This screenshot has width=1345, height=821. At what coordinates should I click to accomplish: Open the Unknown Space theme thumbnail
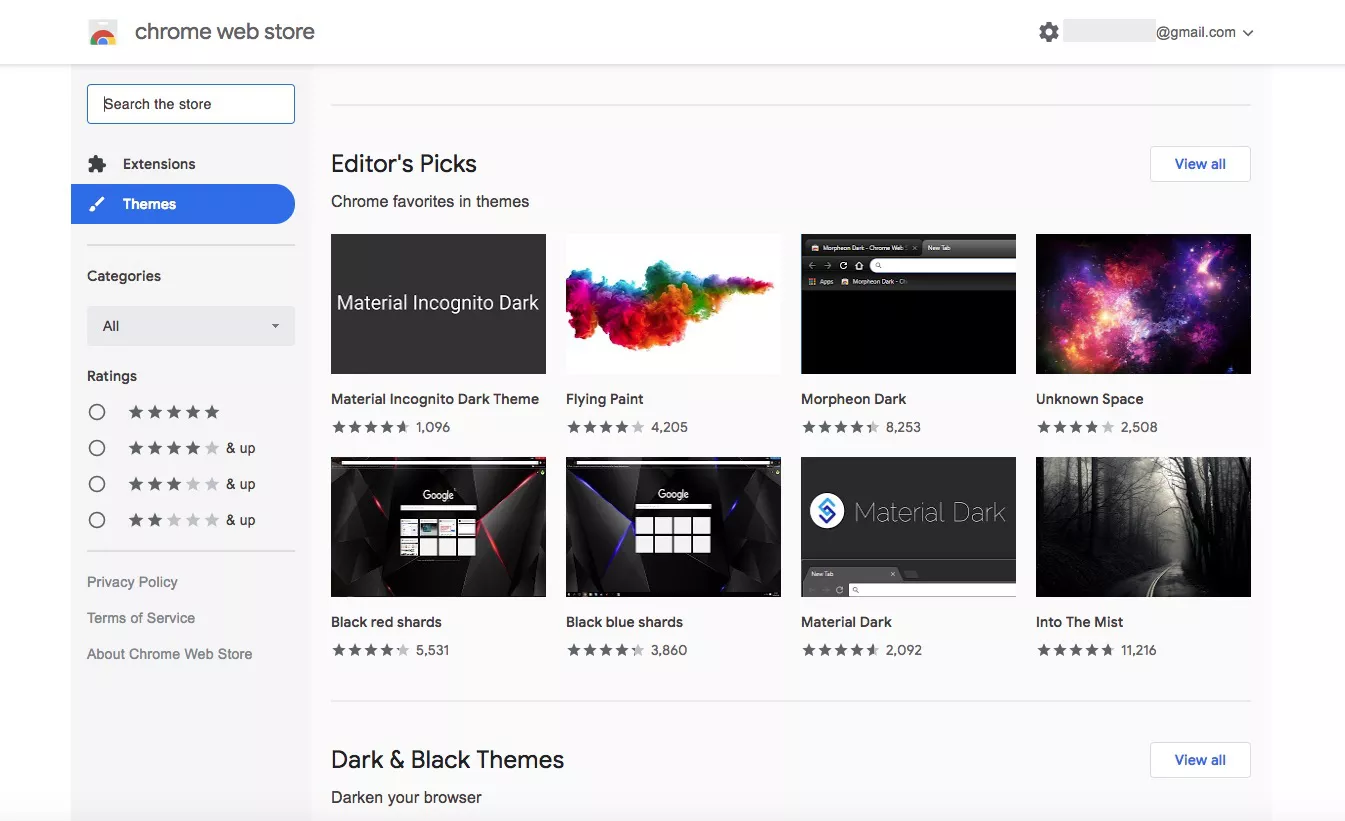click(1143, 304)
